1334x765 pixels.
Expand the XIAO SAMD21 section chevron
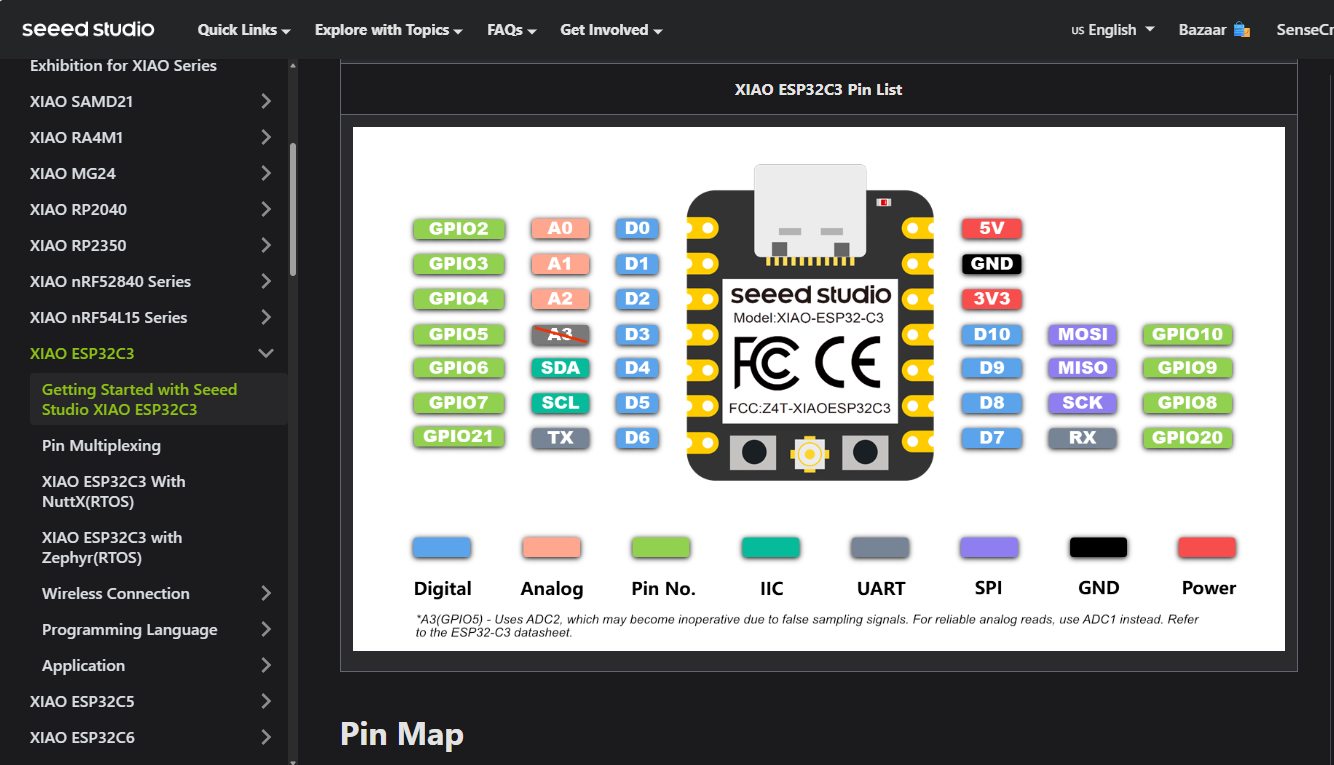[x=265, y=101]
